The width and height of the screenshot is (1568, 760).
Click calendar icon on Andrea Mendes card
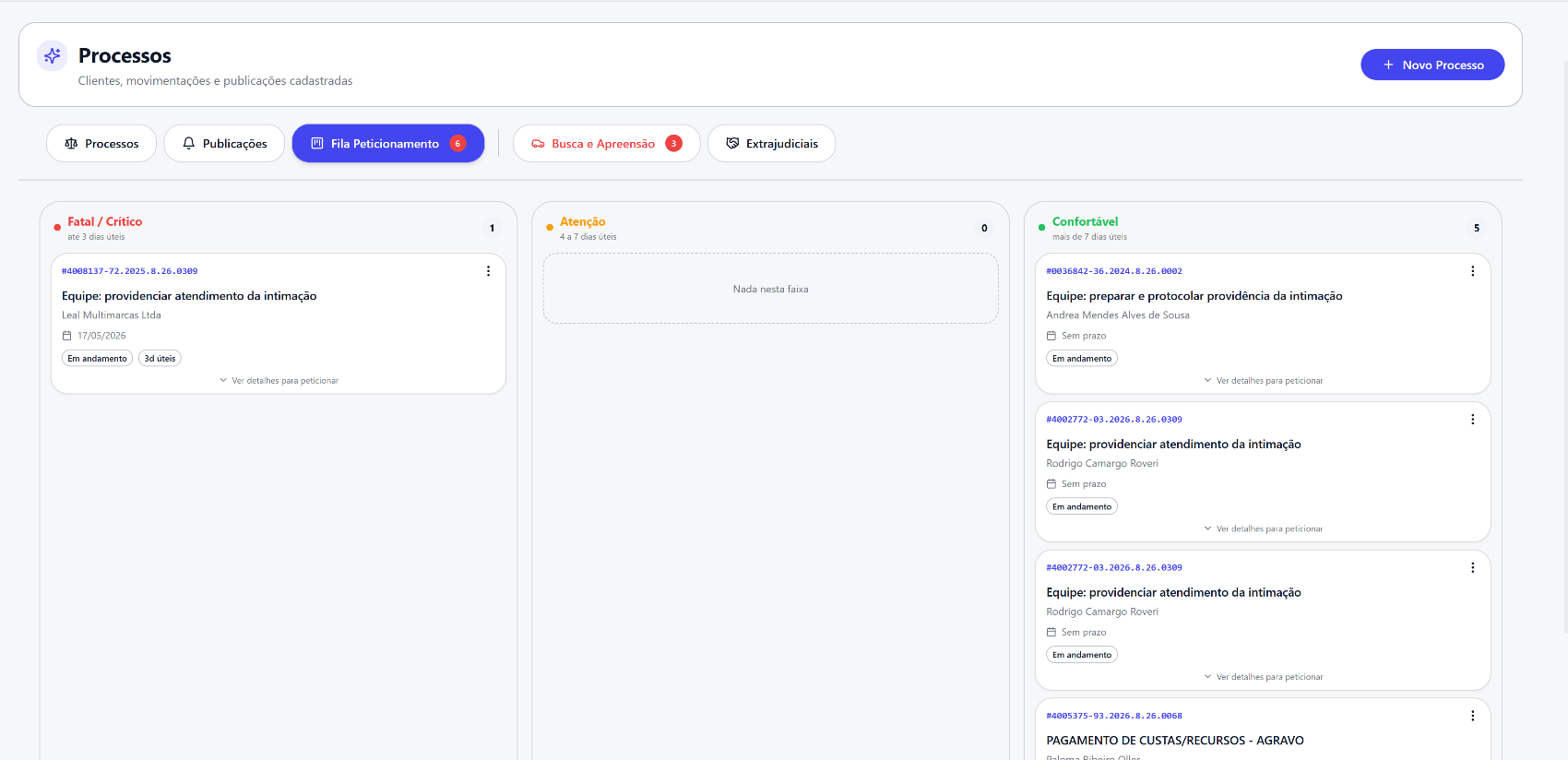click(1051, 336)
